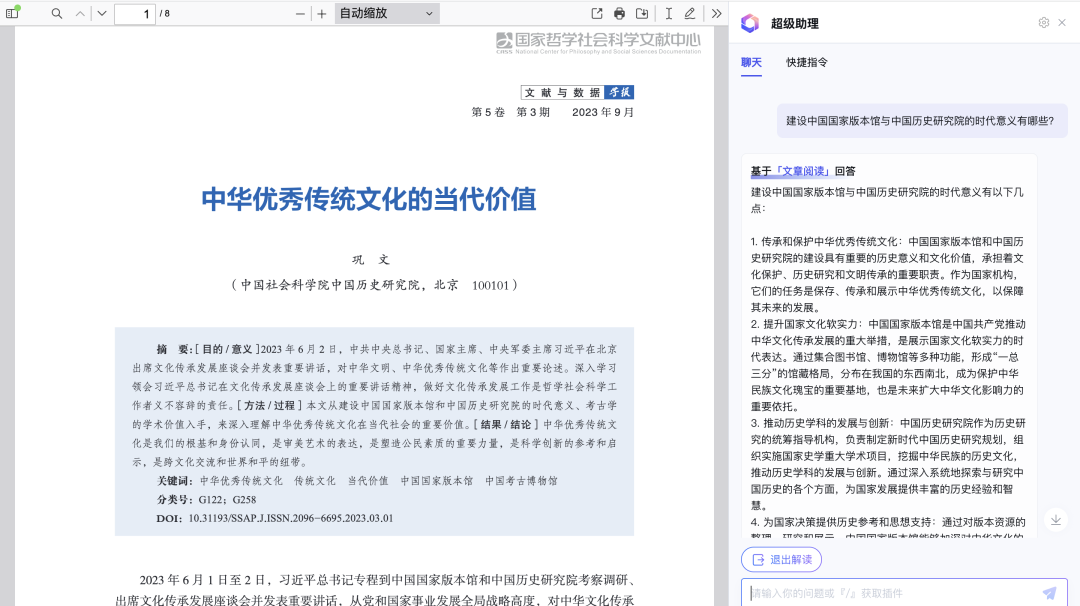Screen dimensions: 1080x606
Task: Expand more toolbar tools
Action: [716, 13]
